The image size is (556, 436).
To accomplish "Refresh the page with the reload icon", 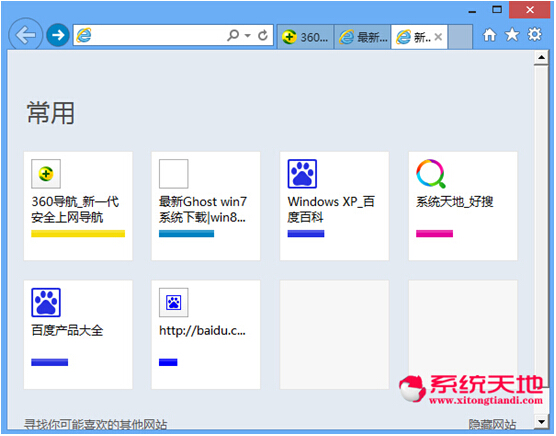I will [263, 35].
